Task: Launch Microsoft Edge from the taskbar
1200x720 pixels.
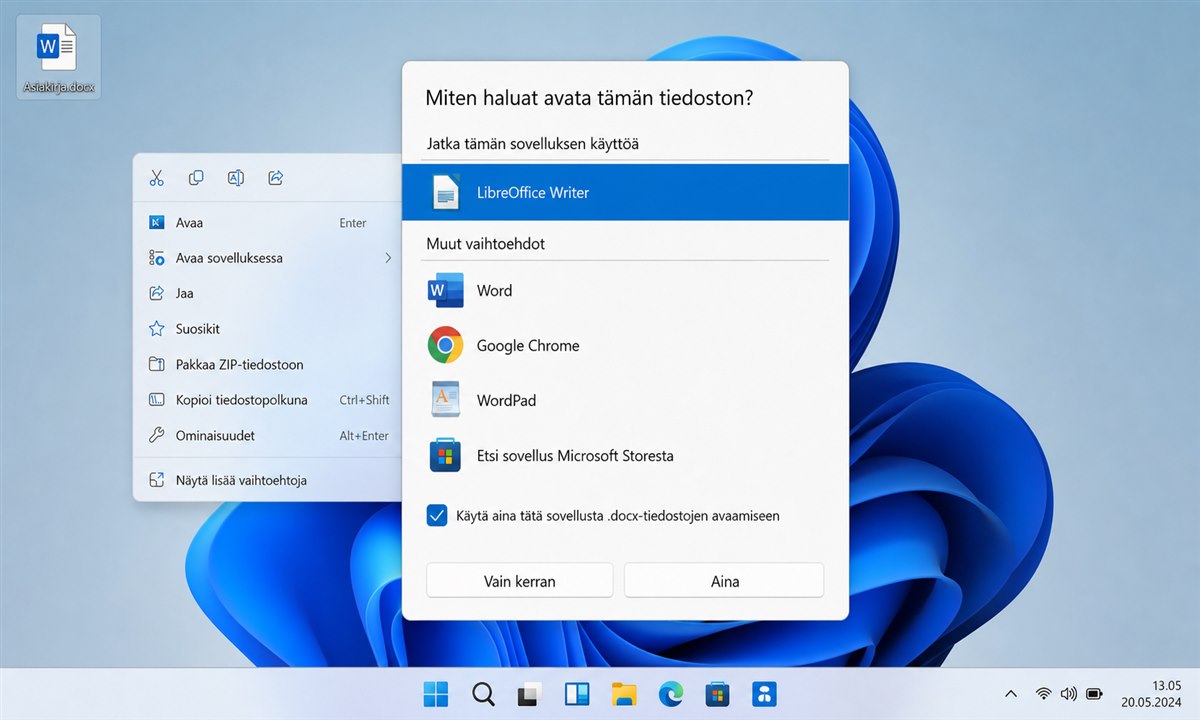Action: pyautogui.click(x=670, y=694)
